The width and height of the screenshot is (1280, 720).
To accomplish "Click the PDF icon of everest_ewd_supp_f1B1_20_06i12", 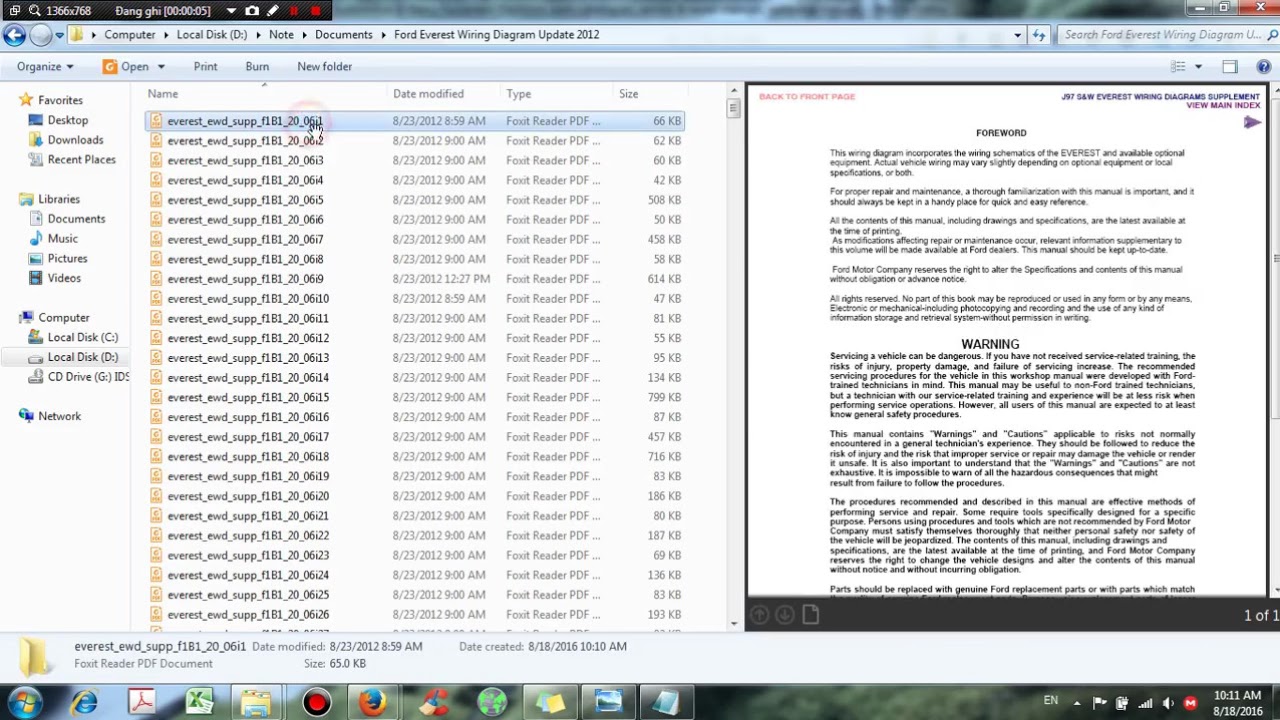I will click(x=156, y=338).
